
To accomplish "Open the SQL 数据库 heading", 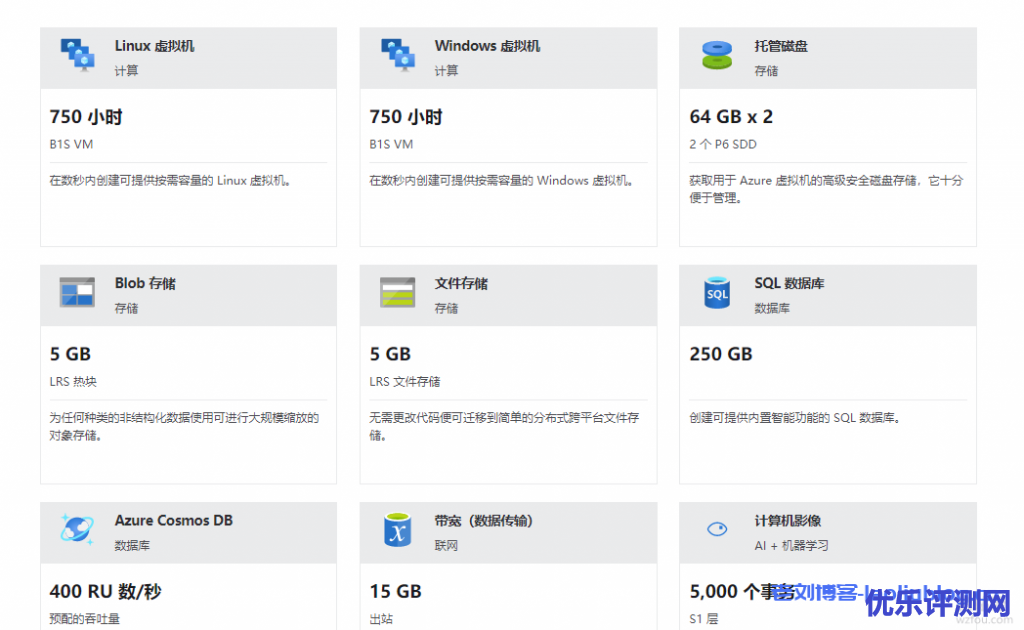I will tap(789, 283).
